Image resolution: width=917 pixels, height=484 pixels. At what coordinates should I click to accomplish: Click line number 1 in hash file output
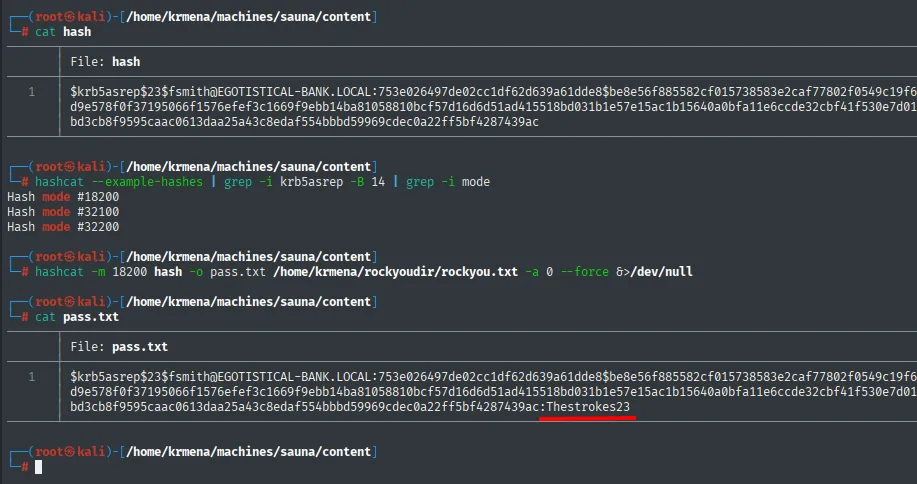pyautogui.click(x=32, y=91)
